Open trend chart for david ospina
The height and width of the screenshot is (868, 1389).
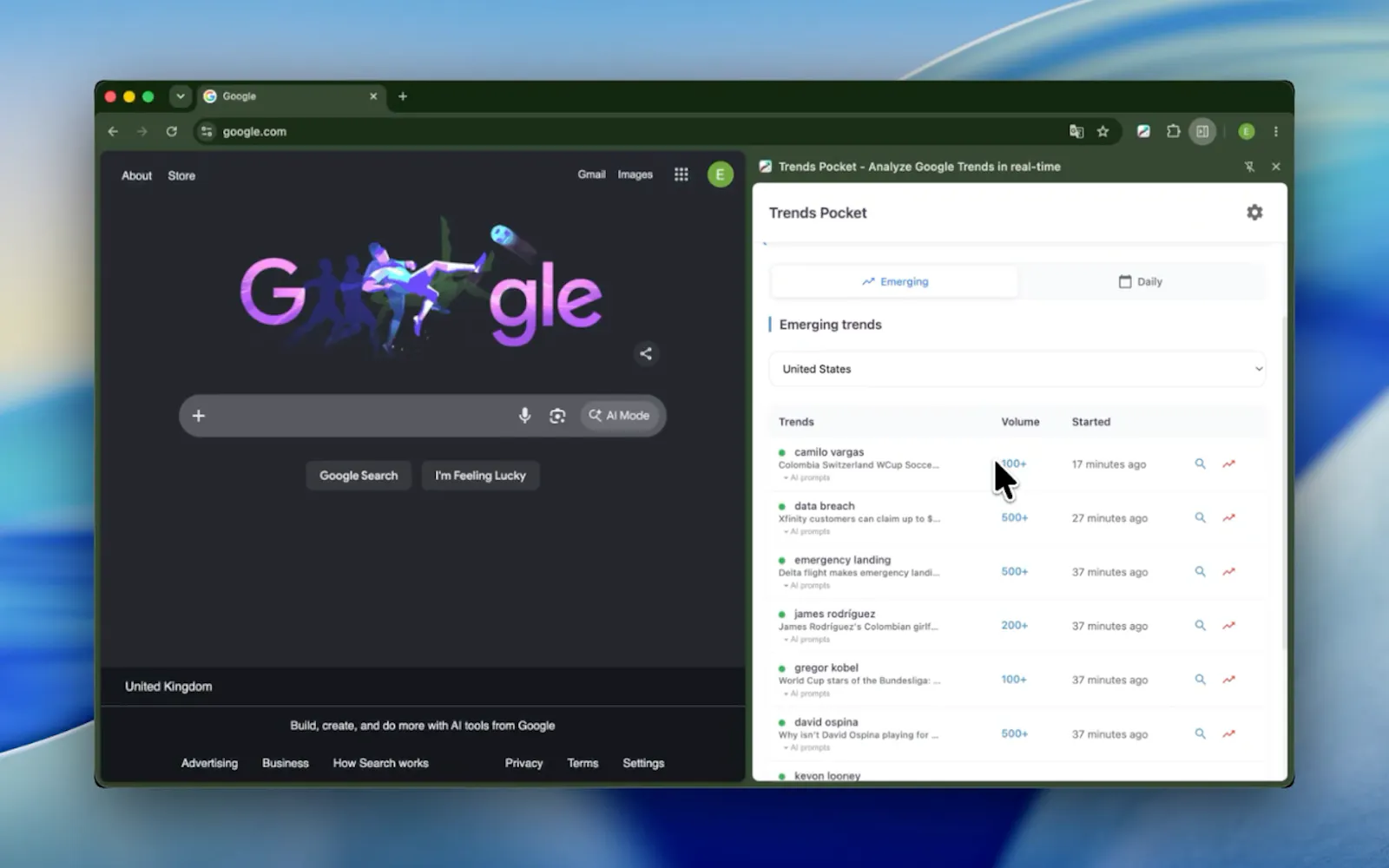[1228, 733]
